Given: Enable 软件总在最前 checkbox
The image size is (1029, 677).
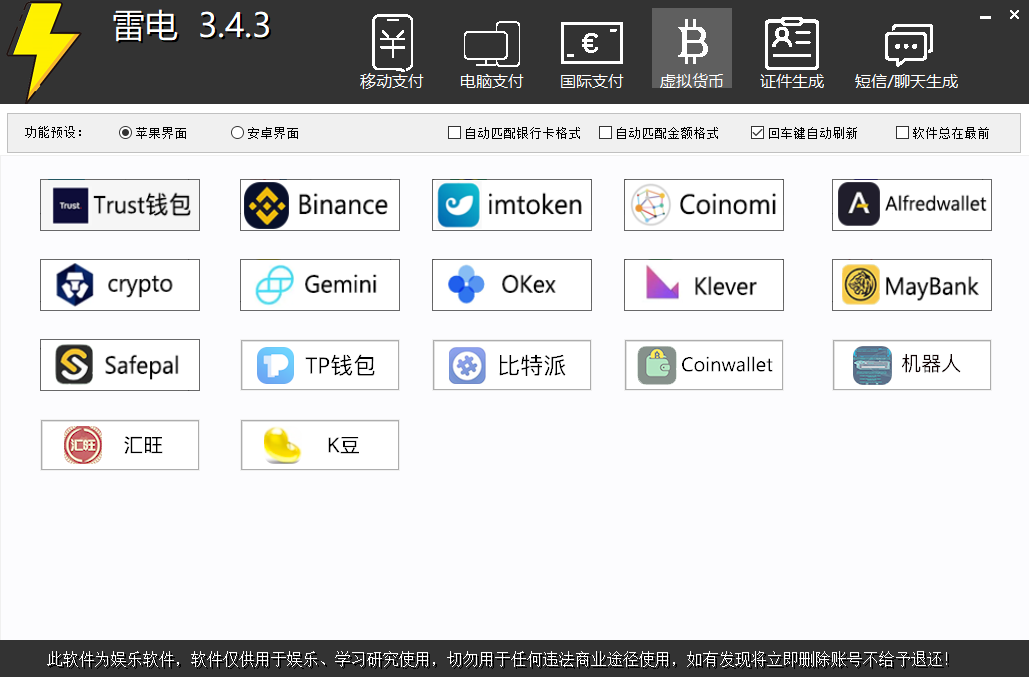Looking at the screenshot, I should 943,133.
